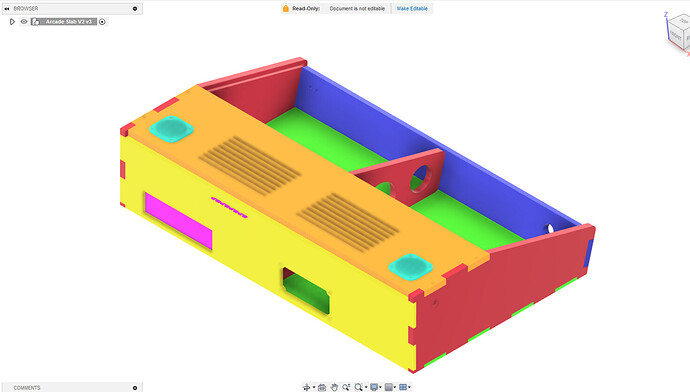The image size is (690, 392).
Task: Click the orange read-only lock icon
Action: tap(286, 8)
